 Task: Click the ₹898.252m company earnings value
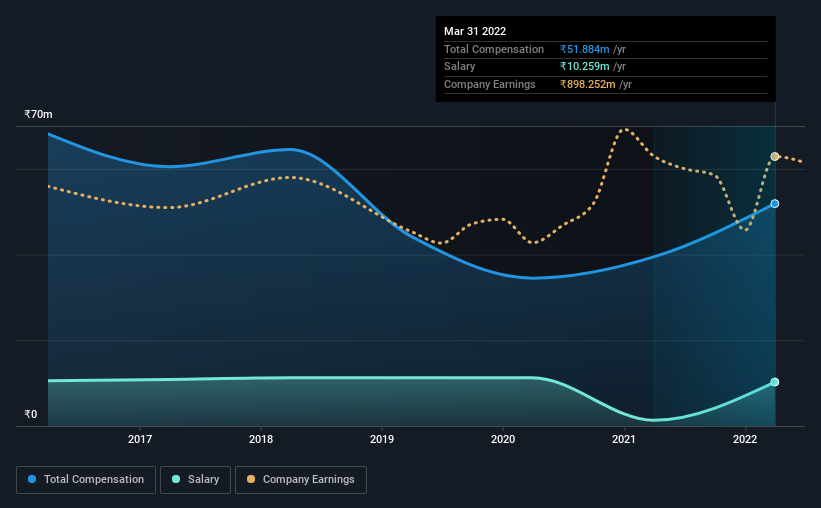(x=587, y=84)
